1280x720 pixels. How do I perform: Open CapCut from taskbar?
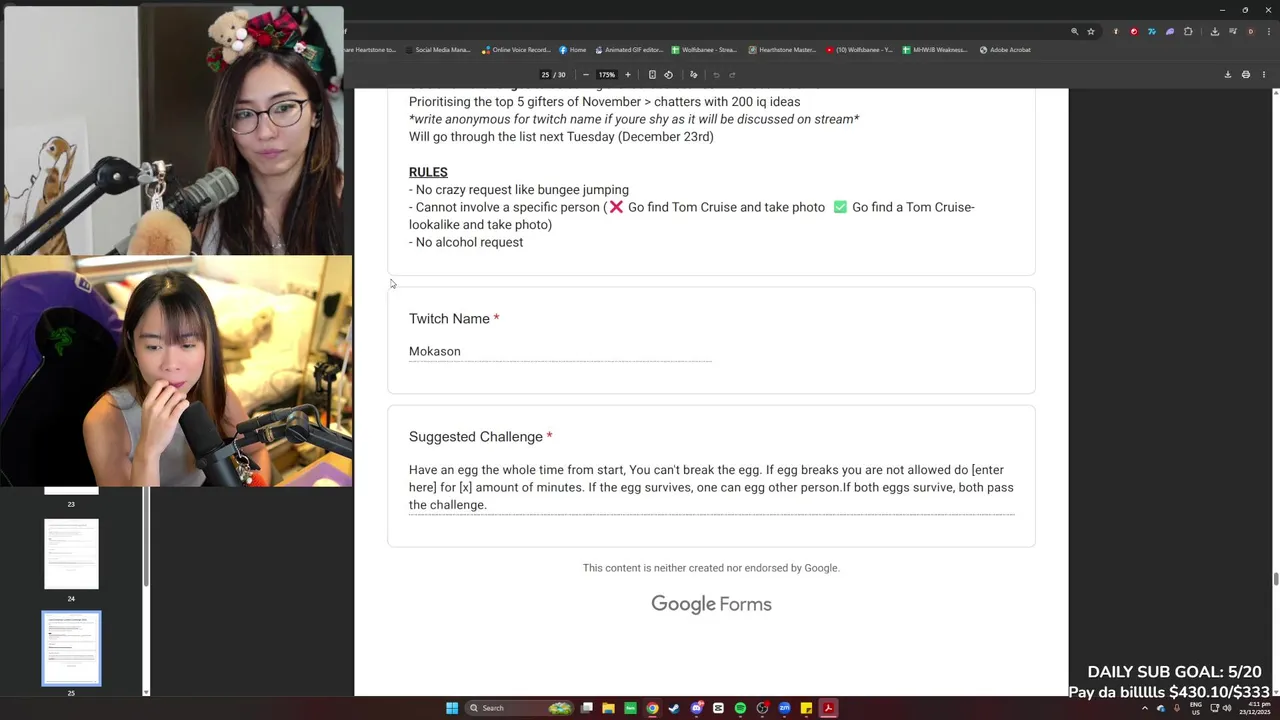(718, 708)
